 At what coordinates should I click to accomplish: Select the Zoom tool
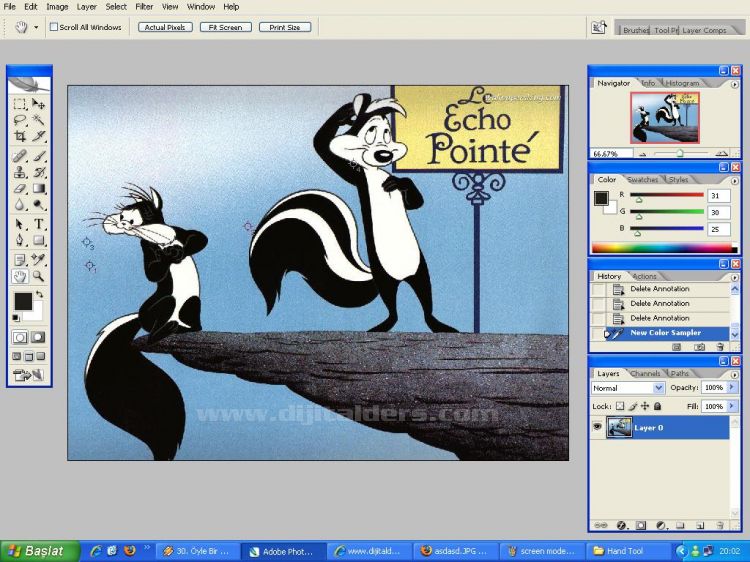point(38,276)
